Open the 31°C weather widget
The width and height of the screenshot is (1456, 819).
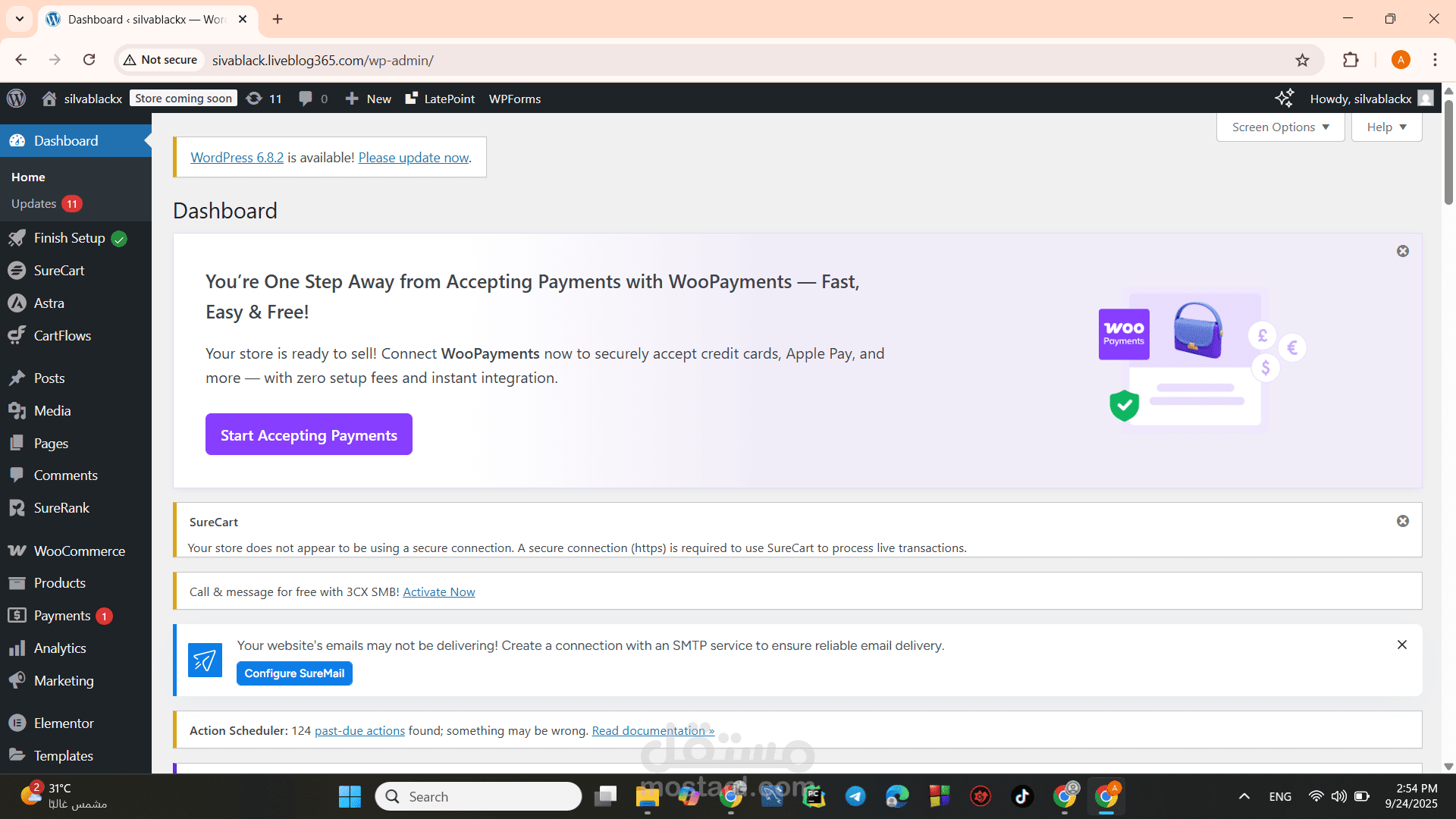(x=64, y=796)
